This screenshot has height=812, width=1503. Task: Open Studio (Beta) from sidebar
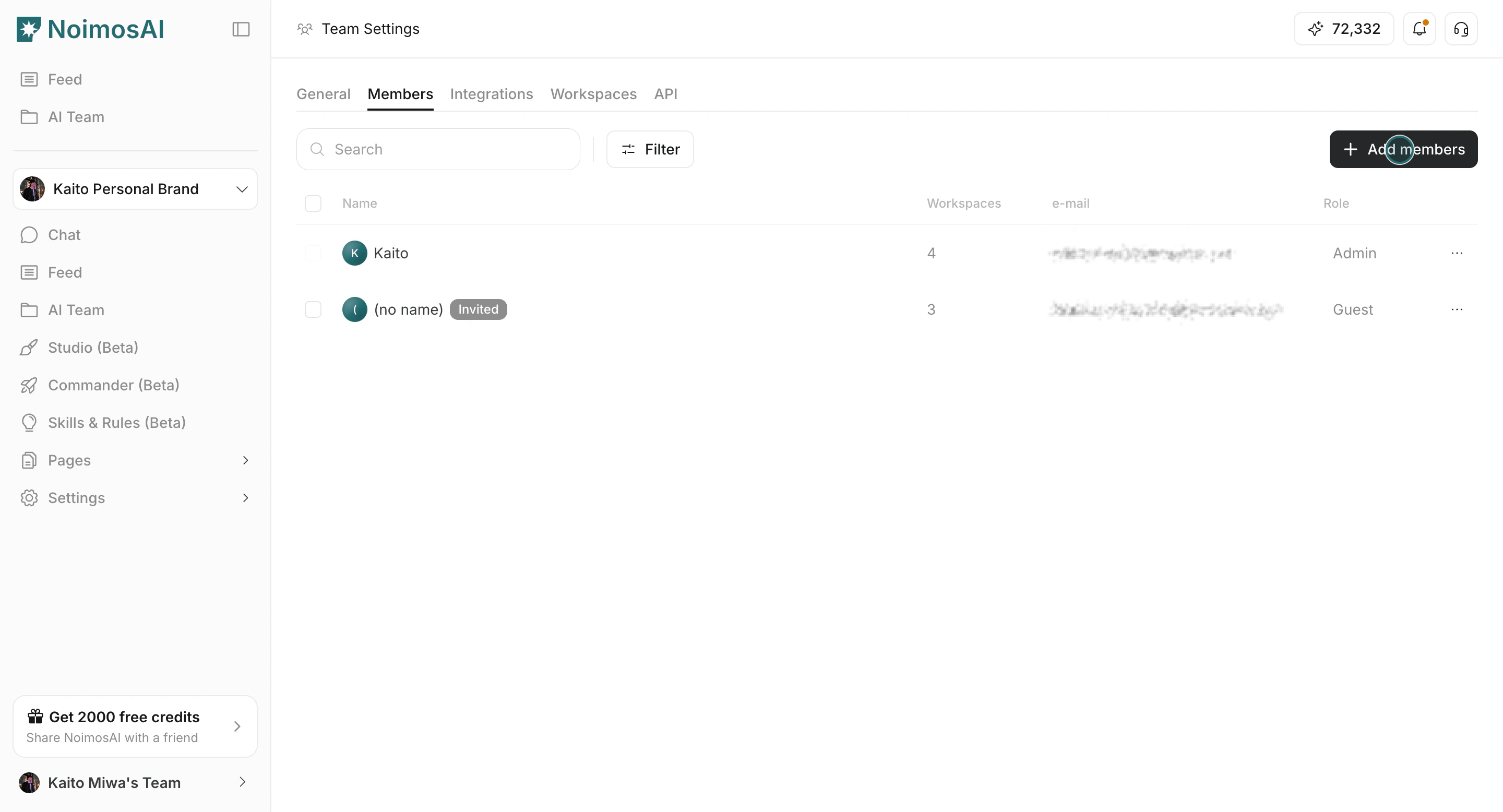(93, 348)
